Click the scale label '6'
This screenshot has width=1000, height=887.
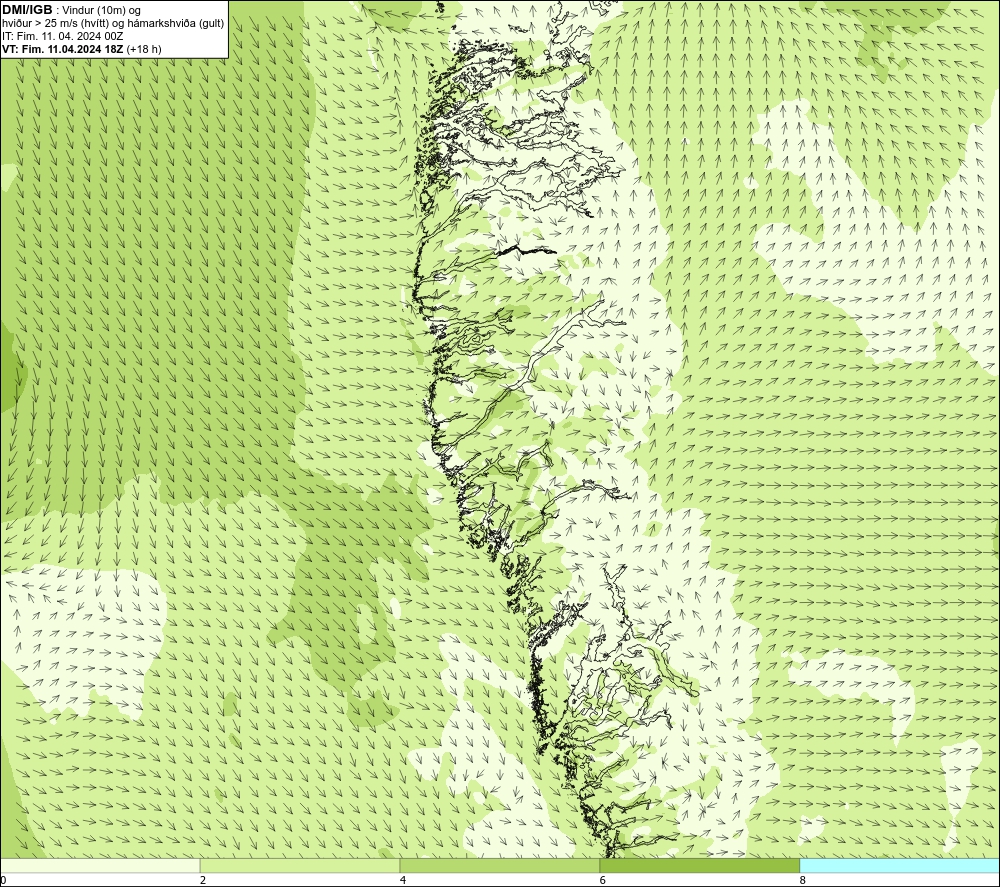[603, 880]
